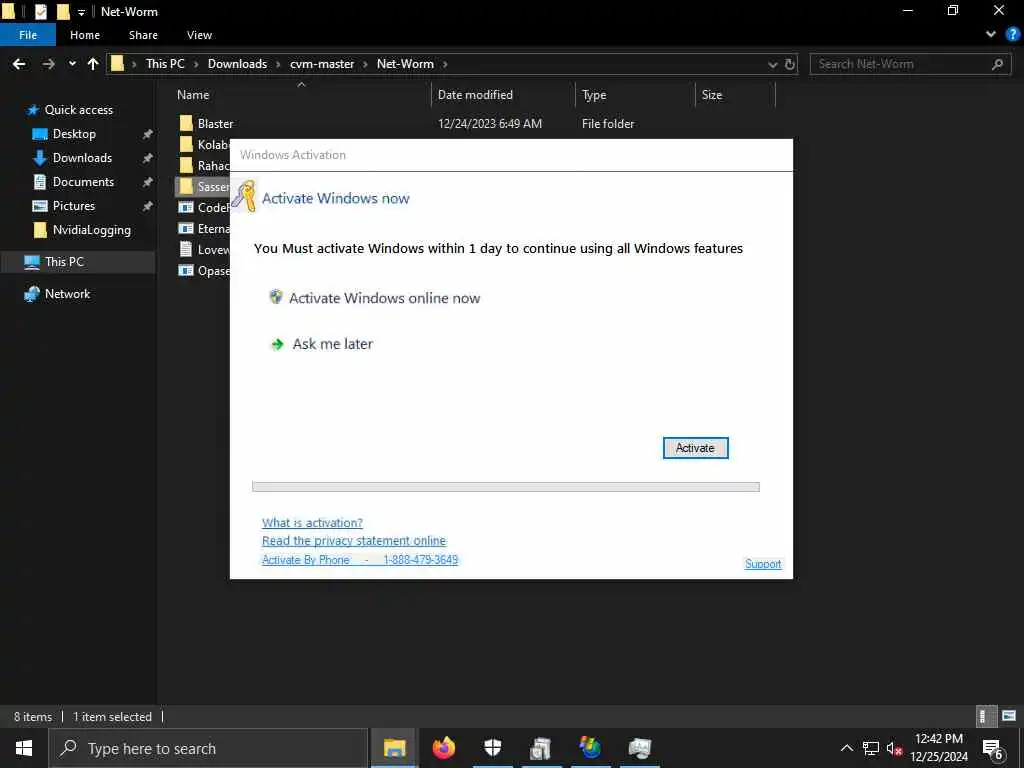Open the Customize Quick Access Toolbar dropdown
Image resolution: width=1024 pixels, height=768 pixels.
(x=81, y=12)
